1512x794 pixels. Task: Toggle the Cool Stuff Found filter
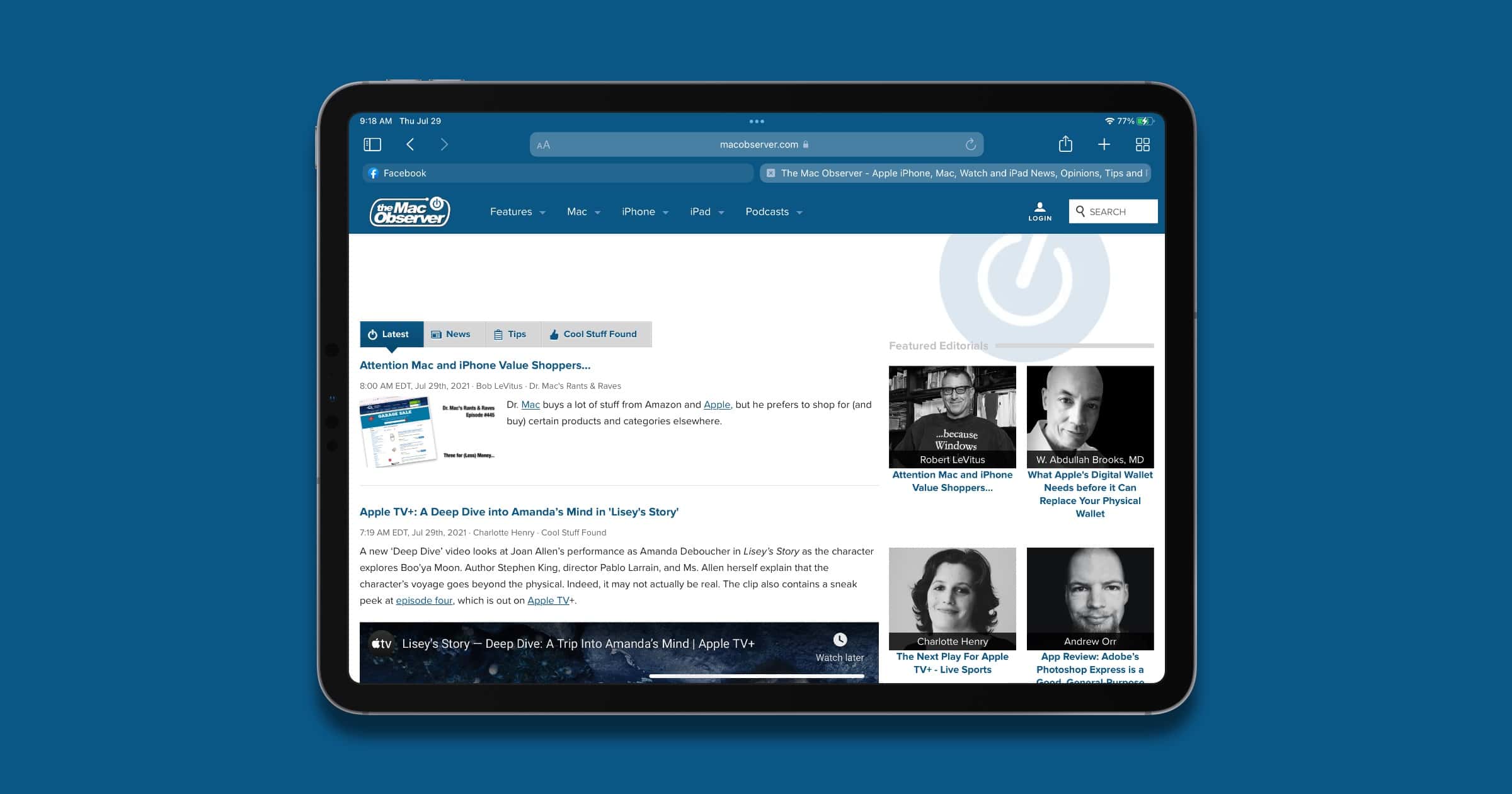pyautogui.click(x=594, y=334)
